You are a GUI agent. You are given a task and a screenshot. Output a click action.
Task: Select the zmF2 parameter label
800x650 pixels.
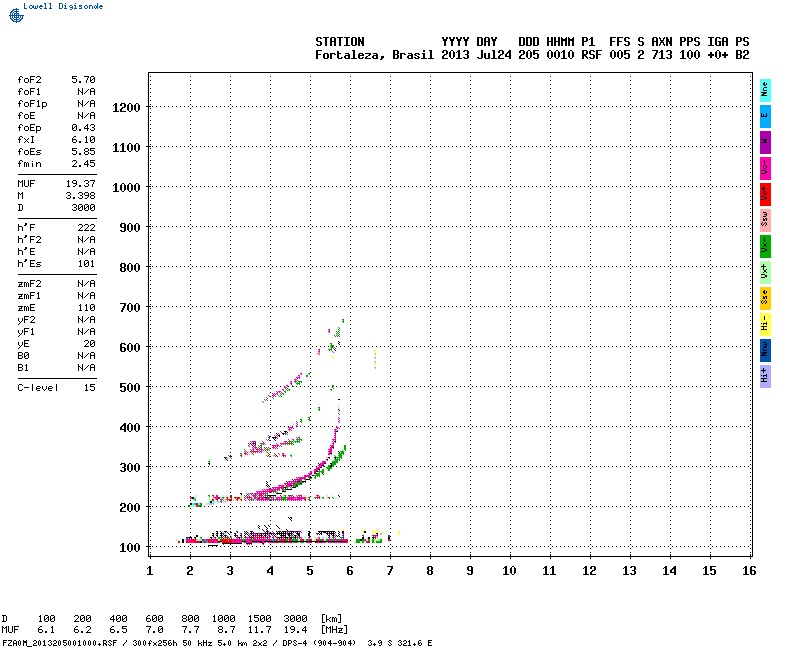coord(29,284)
